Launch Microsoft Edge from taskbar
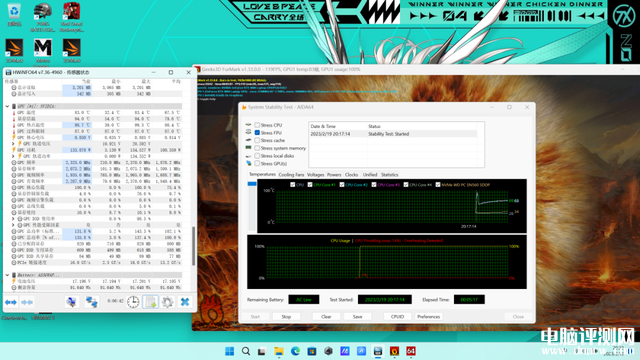Screen dimensions: 640x360 295,351
